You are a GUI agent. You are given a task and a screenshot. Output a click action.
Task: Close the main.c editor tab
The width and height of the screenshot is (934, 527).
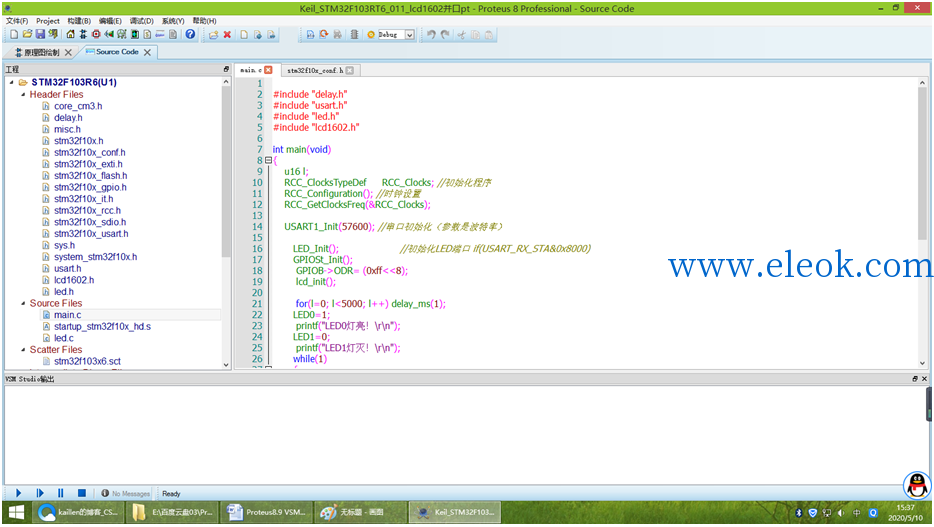[x=268, y=70]
